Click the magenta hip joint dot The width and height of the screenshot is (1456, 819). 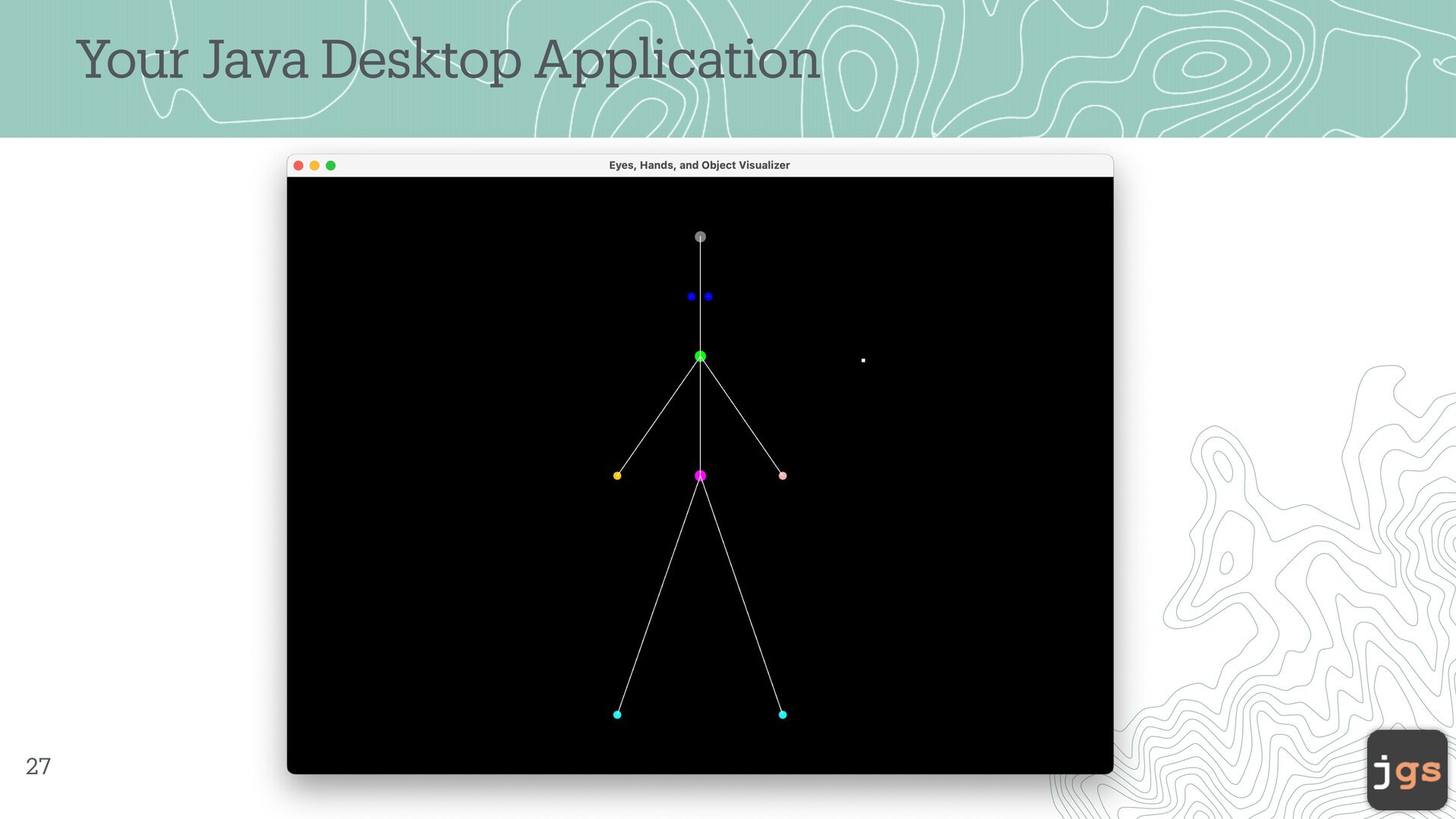[x=700, y=475]
